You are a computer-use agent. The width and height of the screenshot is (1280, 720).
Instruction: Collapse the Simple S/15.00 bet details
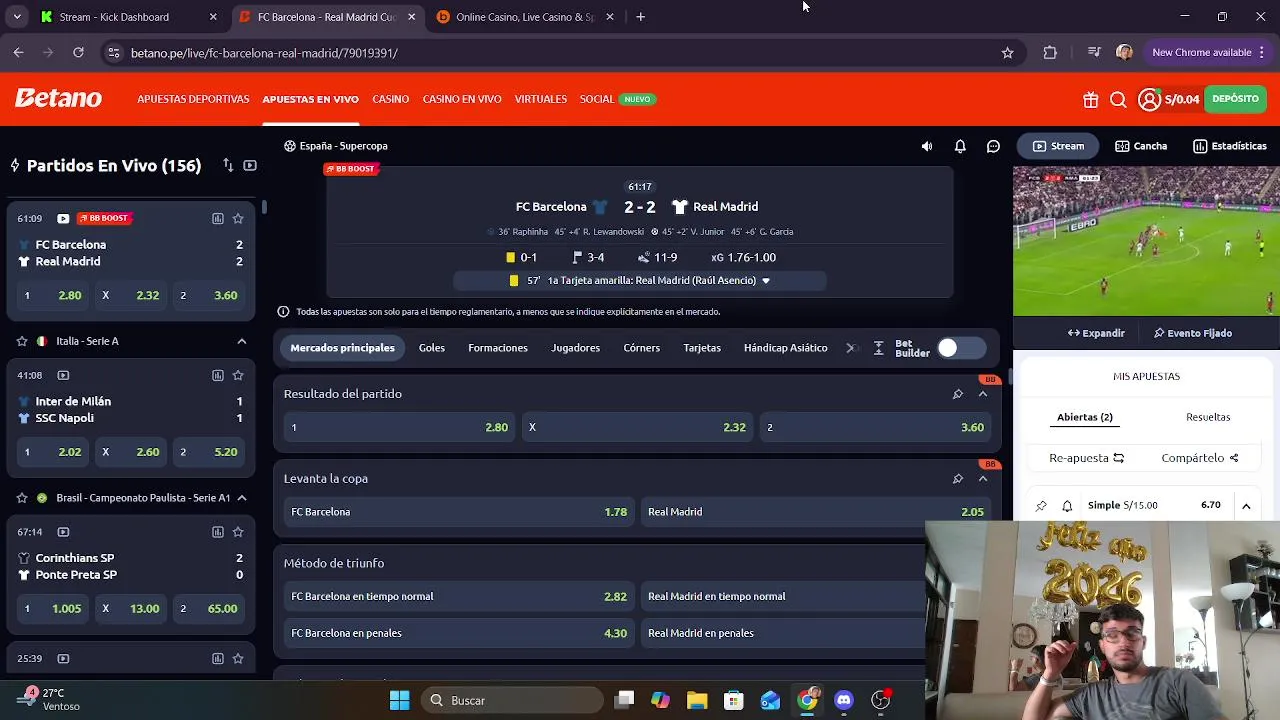1246,506
